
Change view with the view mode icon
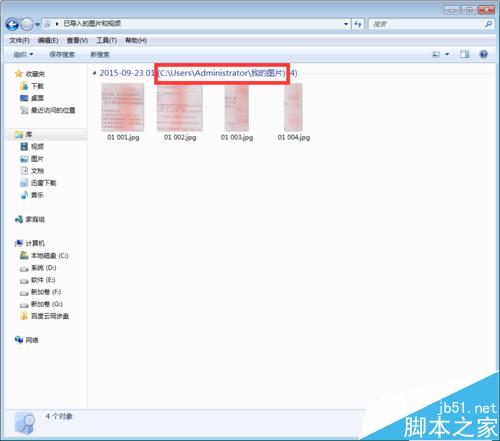point(436,54)
